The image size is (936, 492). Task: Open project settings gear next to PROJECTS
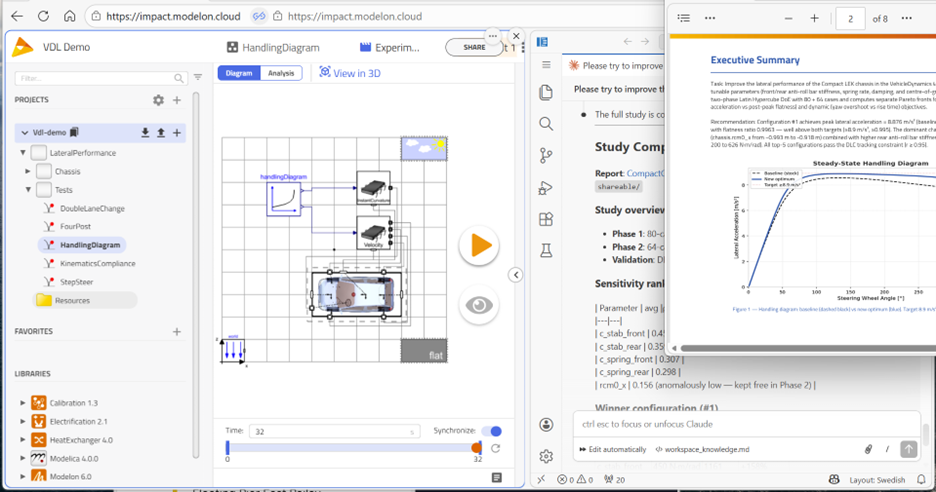coord(158,100)
